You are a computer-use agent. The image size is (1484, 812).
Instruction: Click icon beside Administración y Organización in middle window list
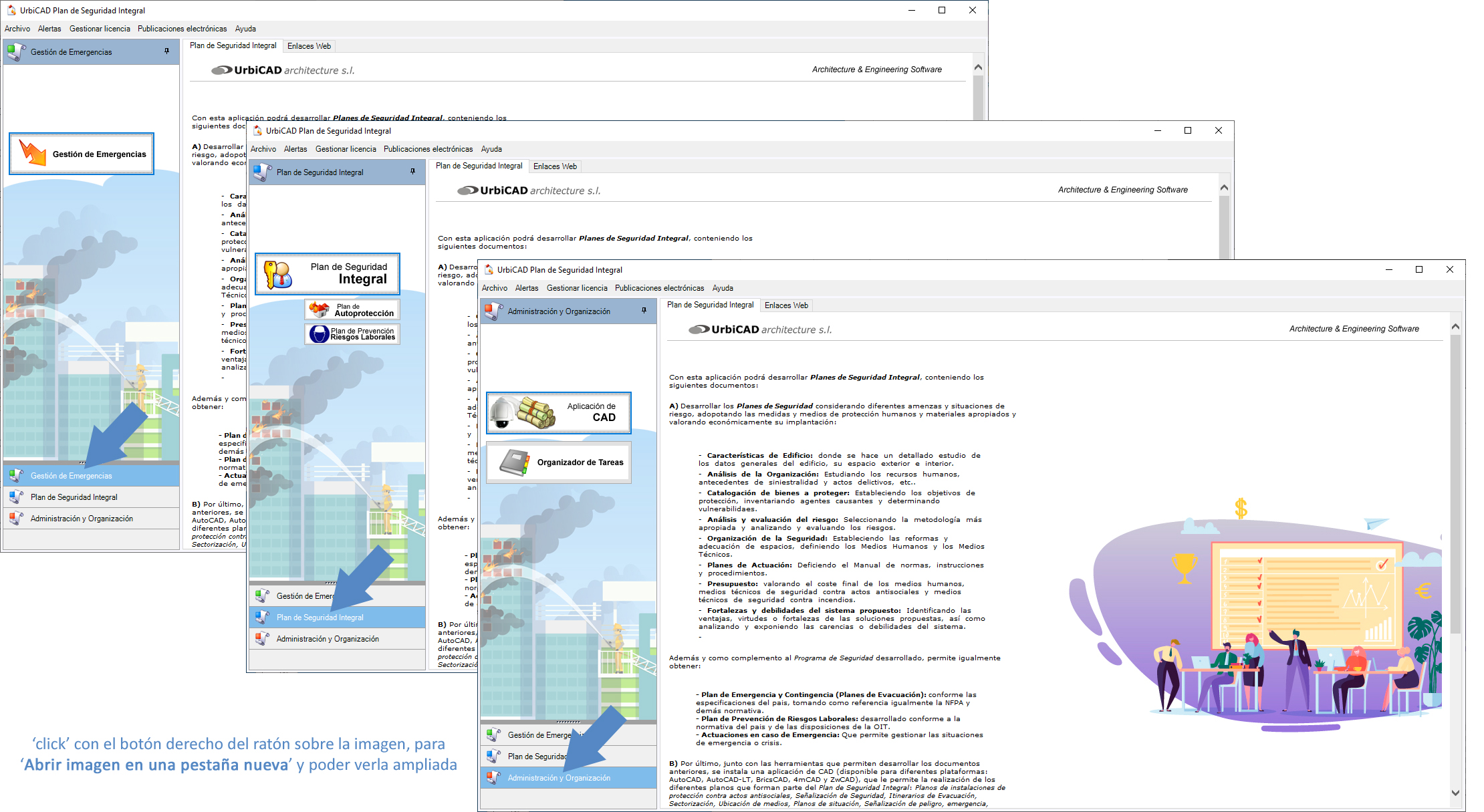(262, 639)
